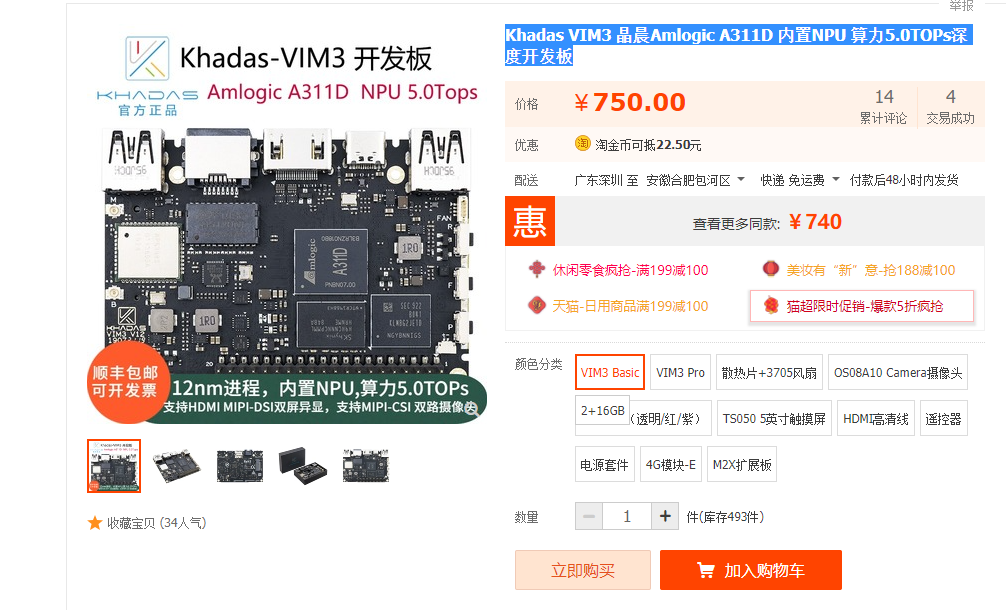
Task: Click the 立即购买 button
Action: (x=583, y=570)
